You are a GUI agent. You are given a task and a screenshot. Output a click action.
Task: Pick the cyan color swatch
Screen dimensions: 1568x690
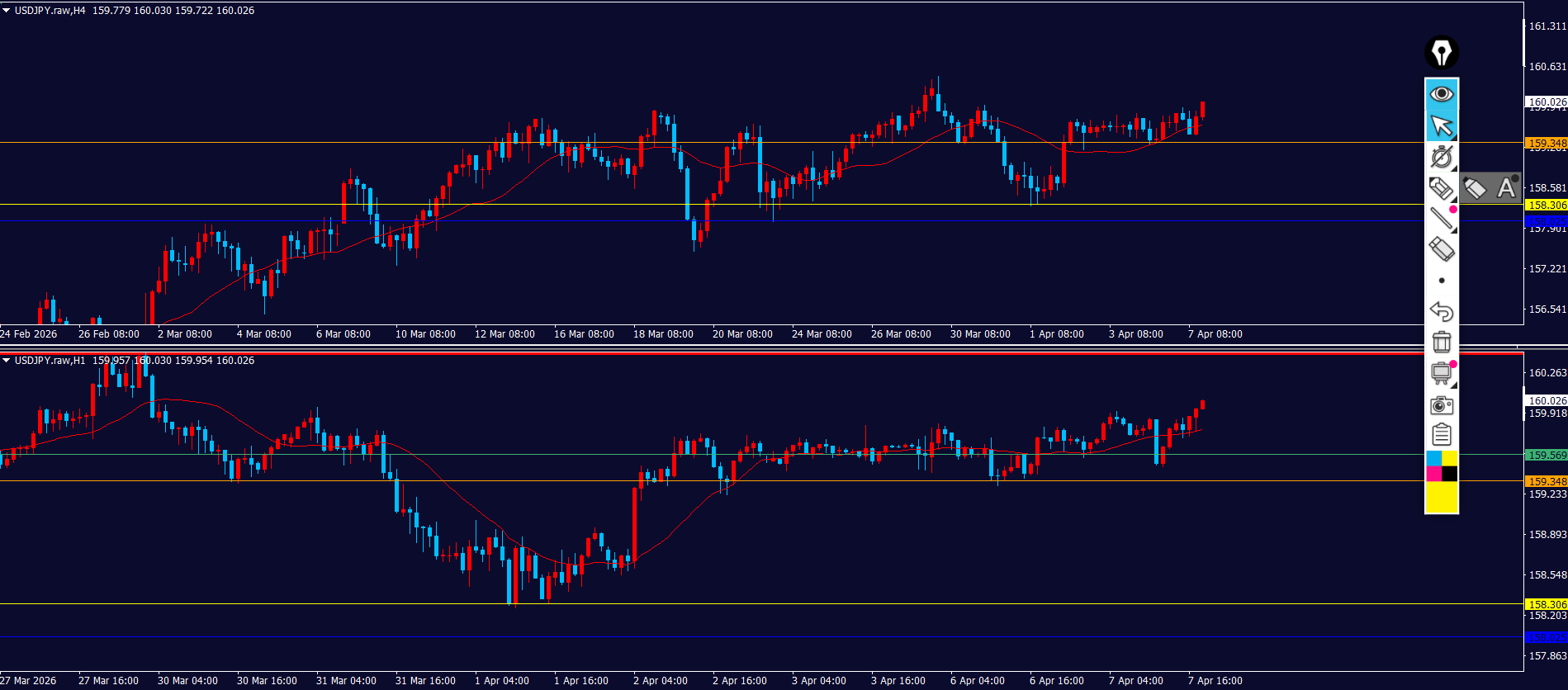click(1433, 458)
